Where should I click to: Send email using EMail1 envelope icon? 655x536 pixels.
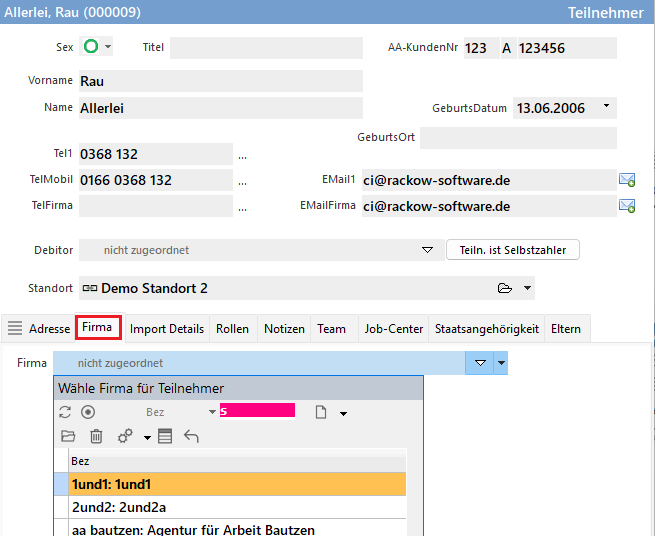627,180
